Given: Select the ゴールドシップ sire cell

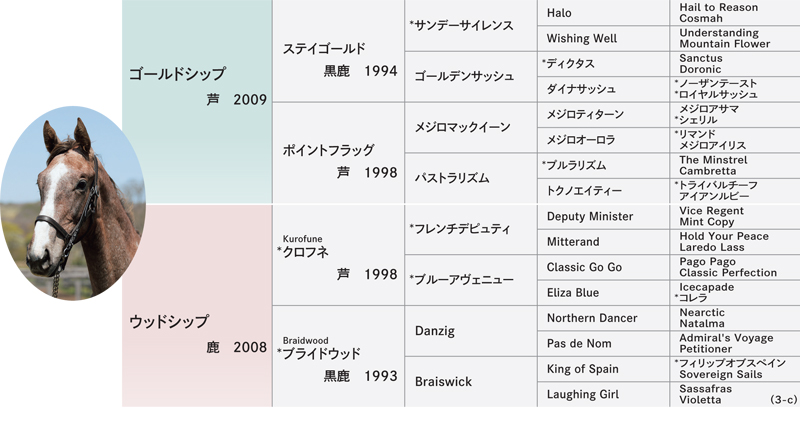Looking at the screenshot, I should point(197,102).
